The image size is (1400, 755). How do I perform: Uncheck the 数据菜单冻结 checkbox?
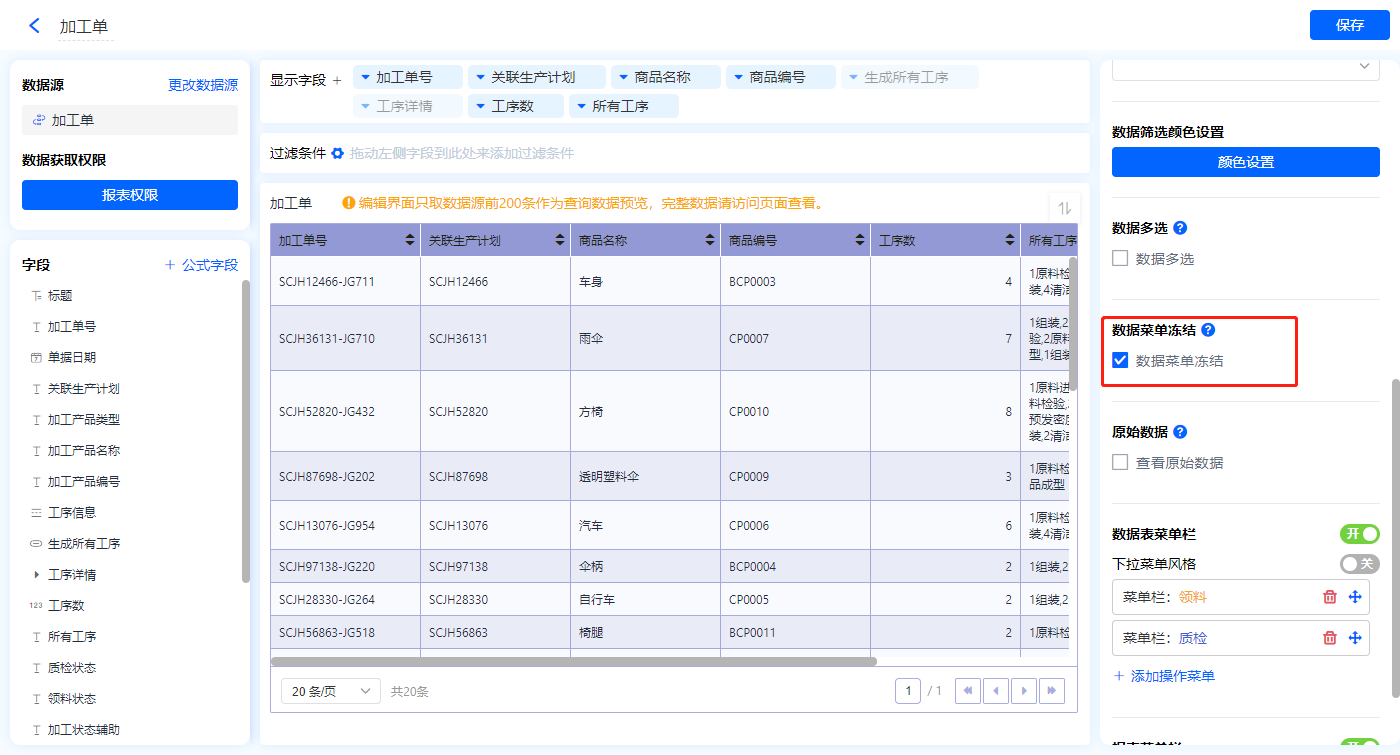click(x=1121, y=361)
